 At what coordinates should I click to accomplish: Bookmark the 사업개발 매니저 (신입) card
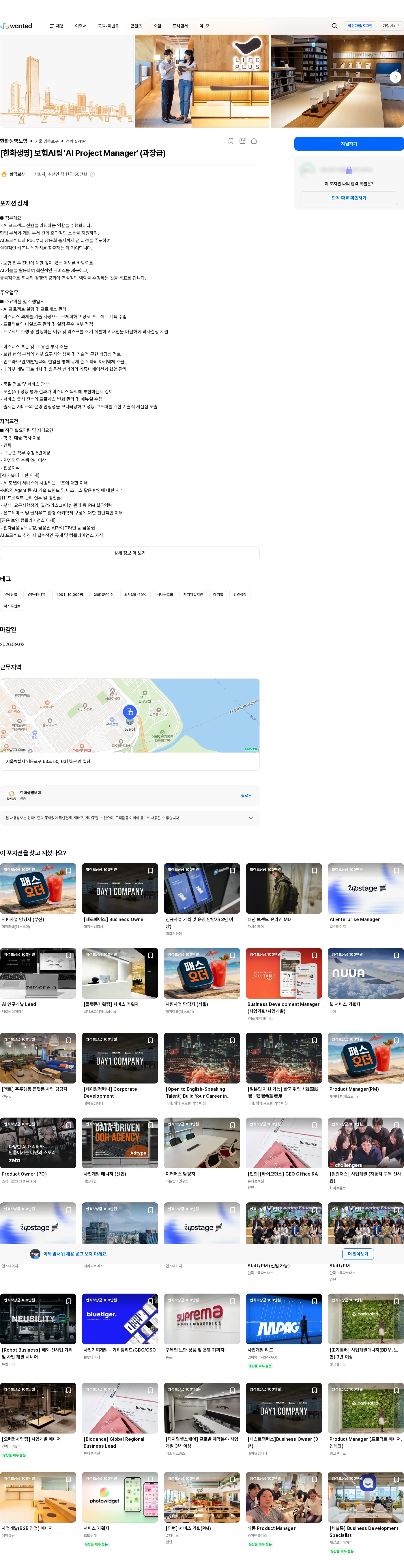point(150,1125)
